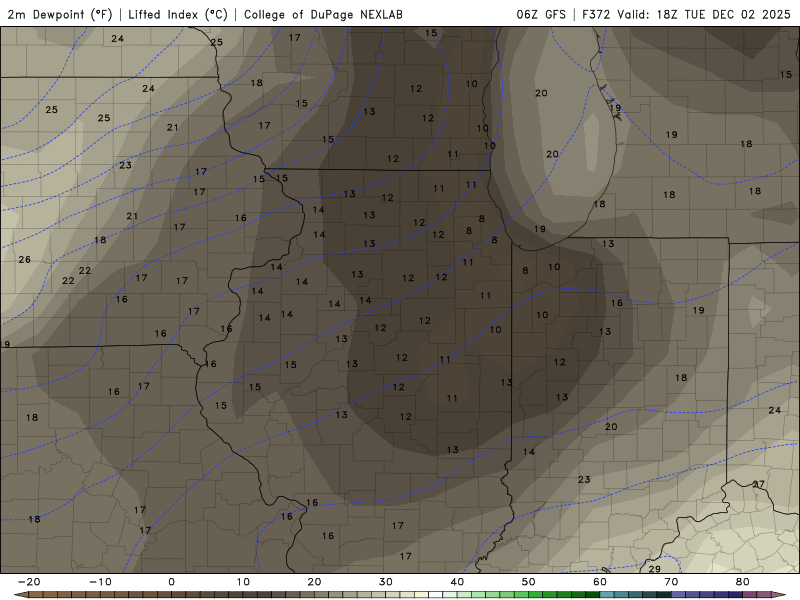The width and height of the screenshot is (800, 600).
Task: Click the 80 label on the color scale
Action: (743, 582)
